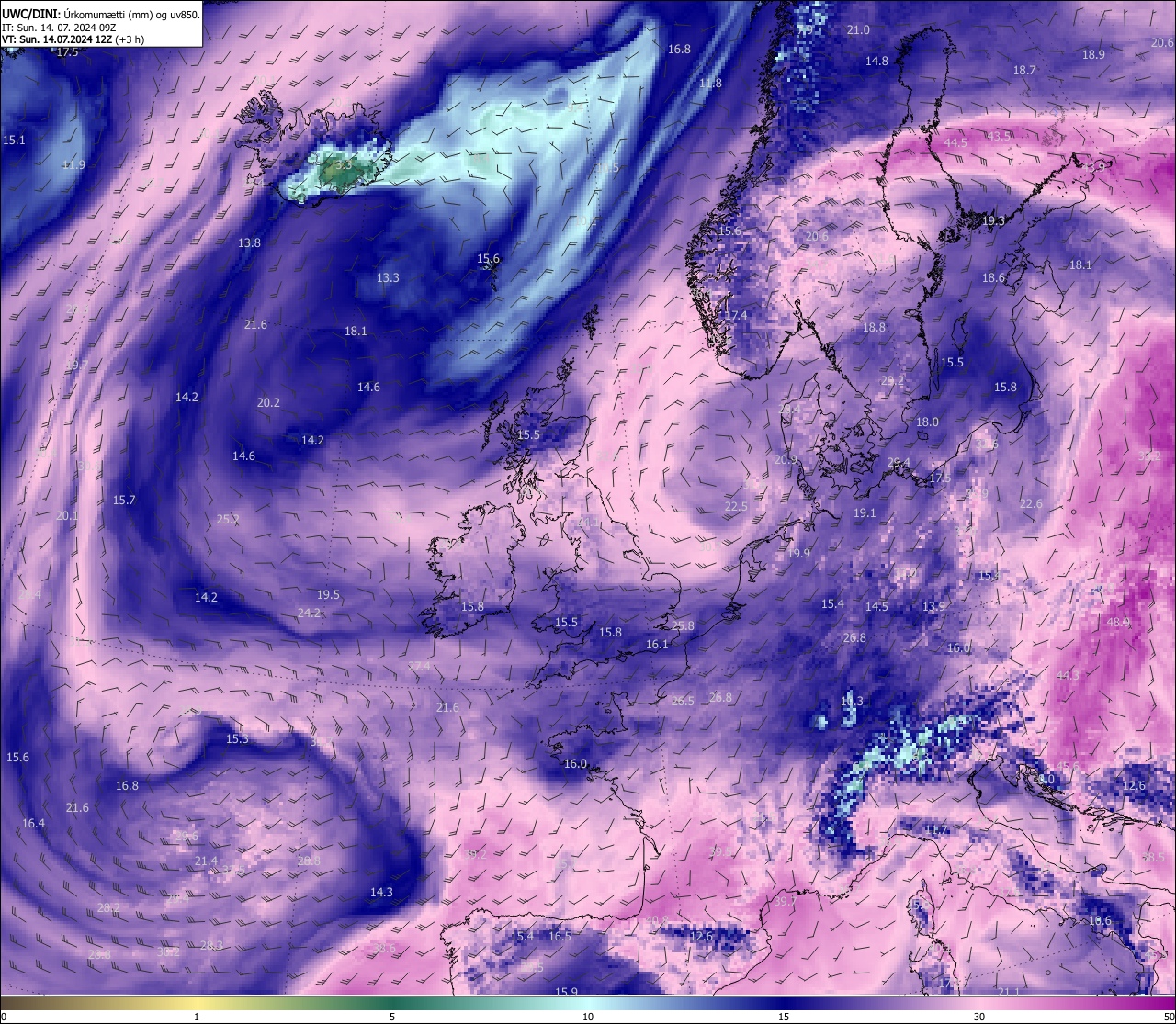Click the 29.4 value near the Polish coast
This screenshot has width=1176, height=1024.
tap(899, 463)
